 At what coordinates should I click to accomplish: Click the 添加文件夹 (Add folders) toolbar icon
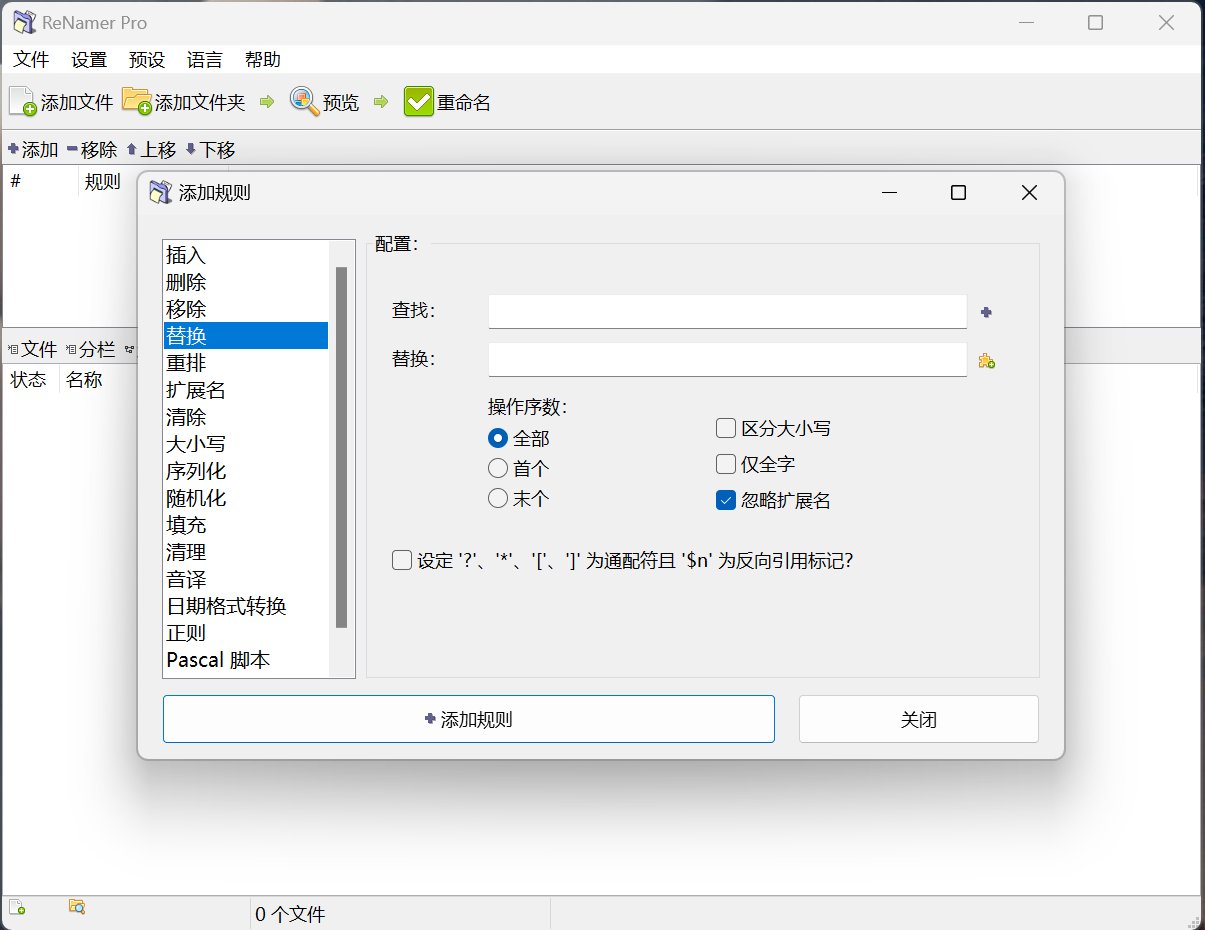[136, 101]
